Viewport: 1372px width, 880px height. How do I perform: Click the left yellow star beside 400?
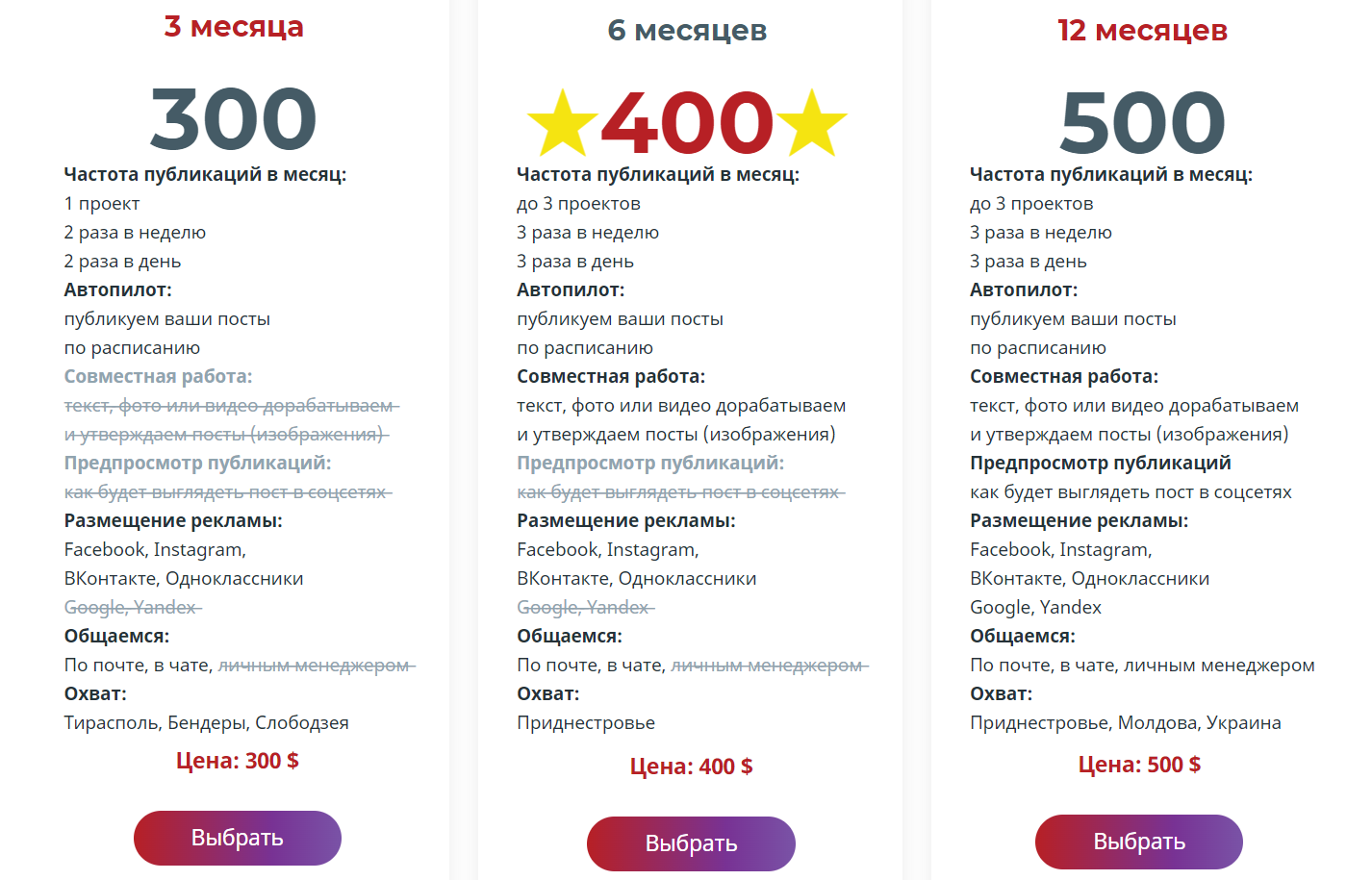(x=564, y=122)
